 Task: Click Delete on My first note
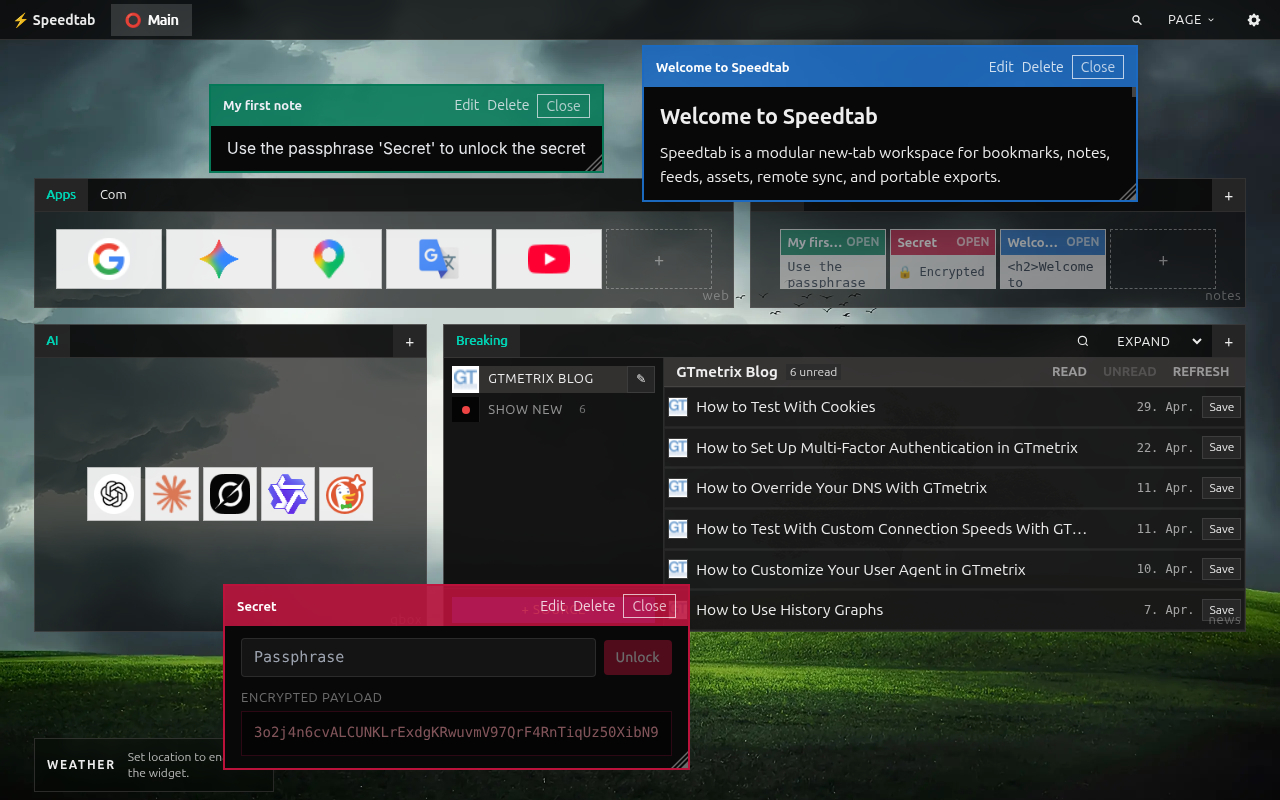(x=508, y=105)
